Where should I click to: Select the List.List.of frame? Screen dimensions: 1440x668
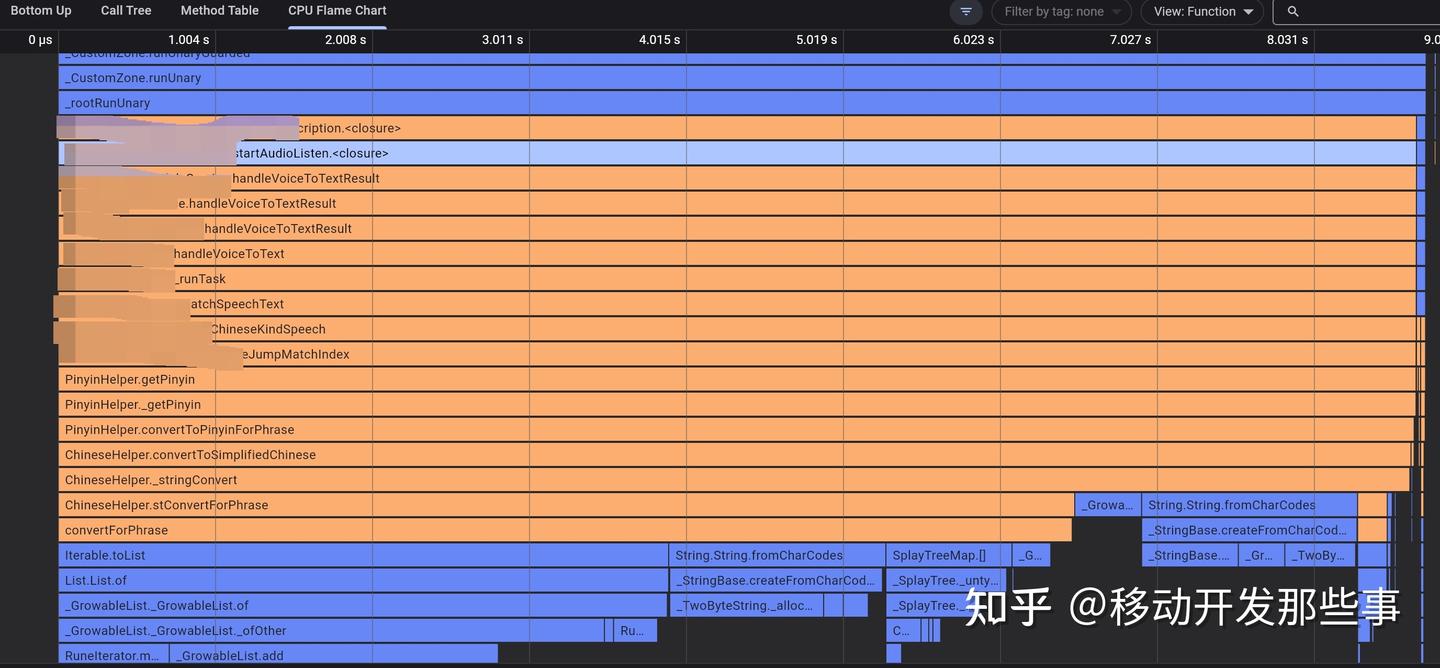(x=363, y=580)
